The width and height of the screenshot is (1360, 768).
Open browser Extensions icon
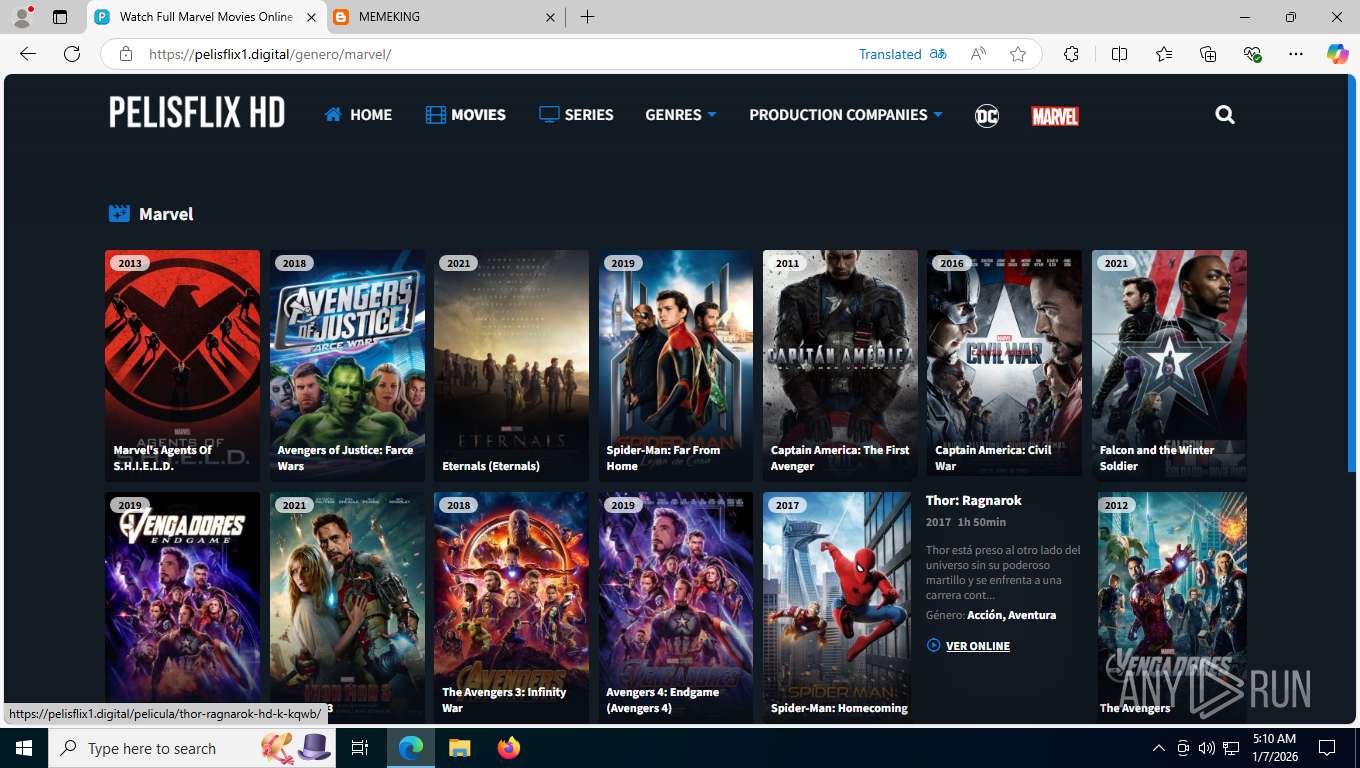tap(1071, 54)
